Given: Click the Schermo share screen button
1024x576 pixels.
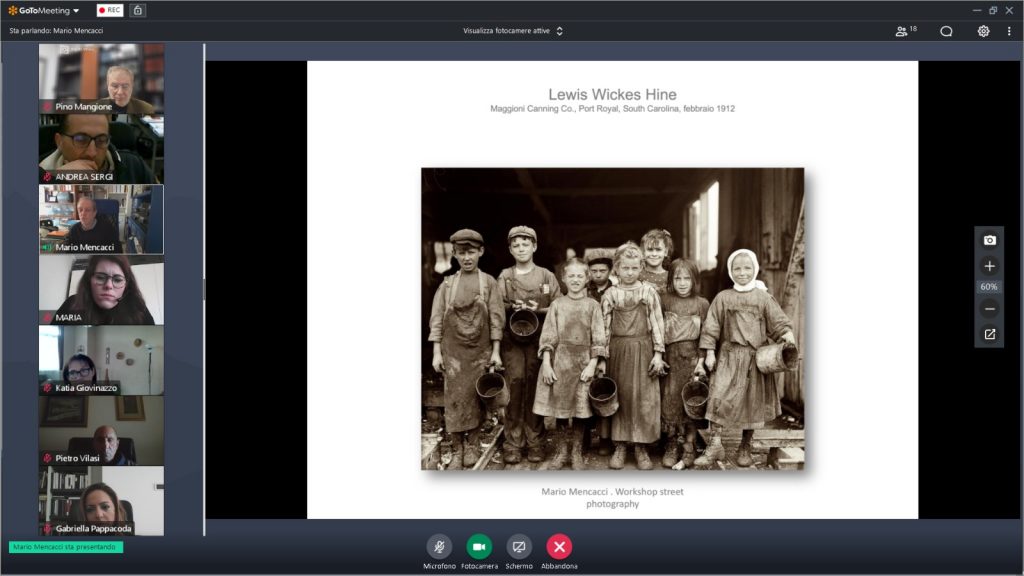Looking at the screenshot, I should click(x=519, y=547).
